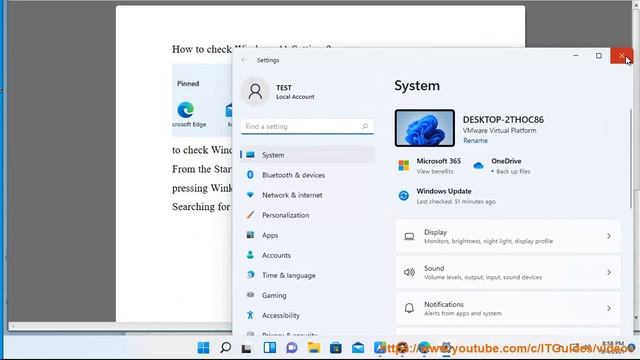
Task: Open Bluetooth & devices settings
Action: point(307,175)
